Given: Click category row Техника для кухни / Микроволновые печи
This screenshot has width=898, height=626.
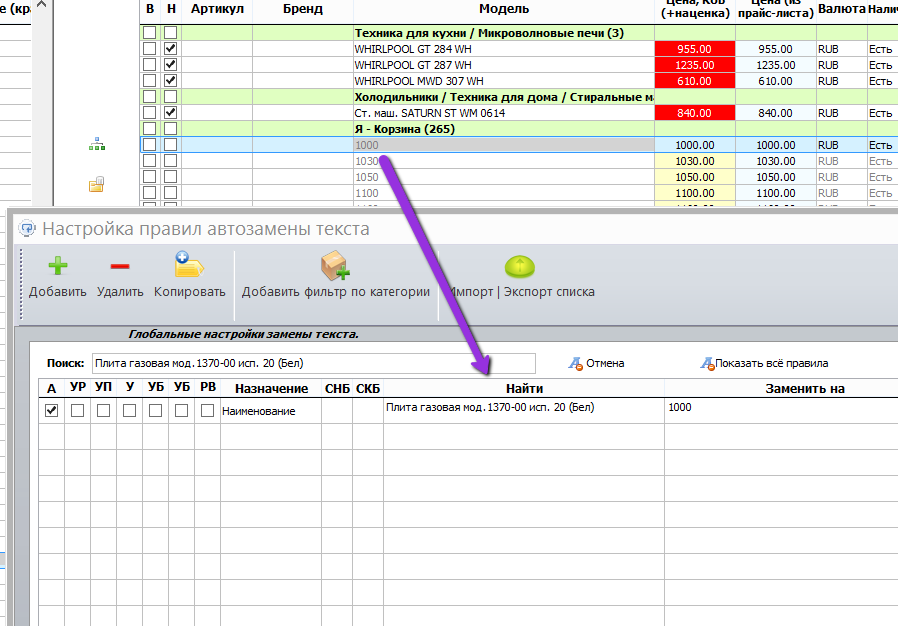Looking at the screenshot, I should tap(518, 33).
